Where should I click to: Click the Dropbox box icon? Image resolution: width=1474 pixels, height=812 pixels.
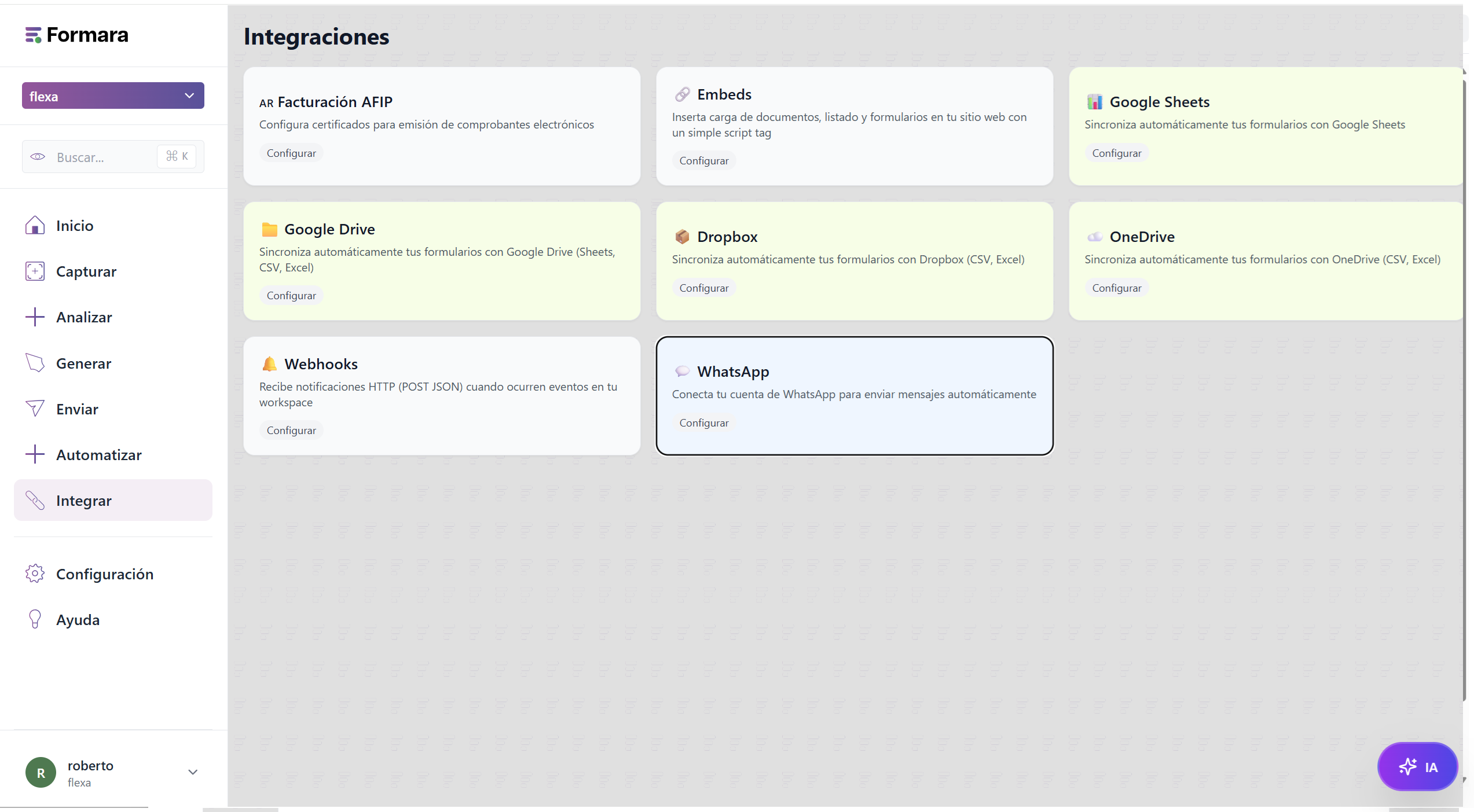point(682,237)
